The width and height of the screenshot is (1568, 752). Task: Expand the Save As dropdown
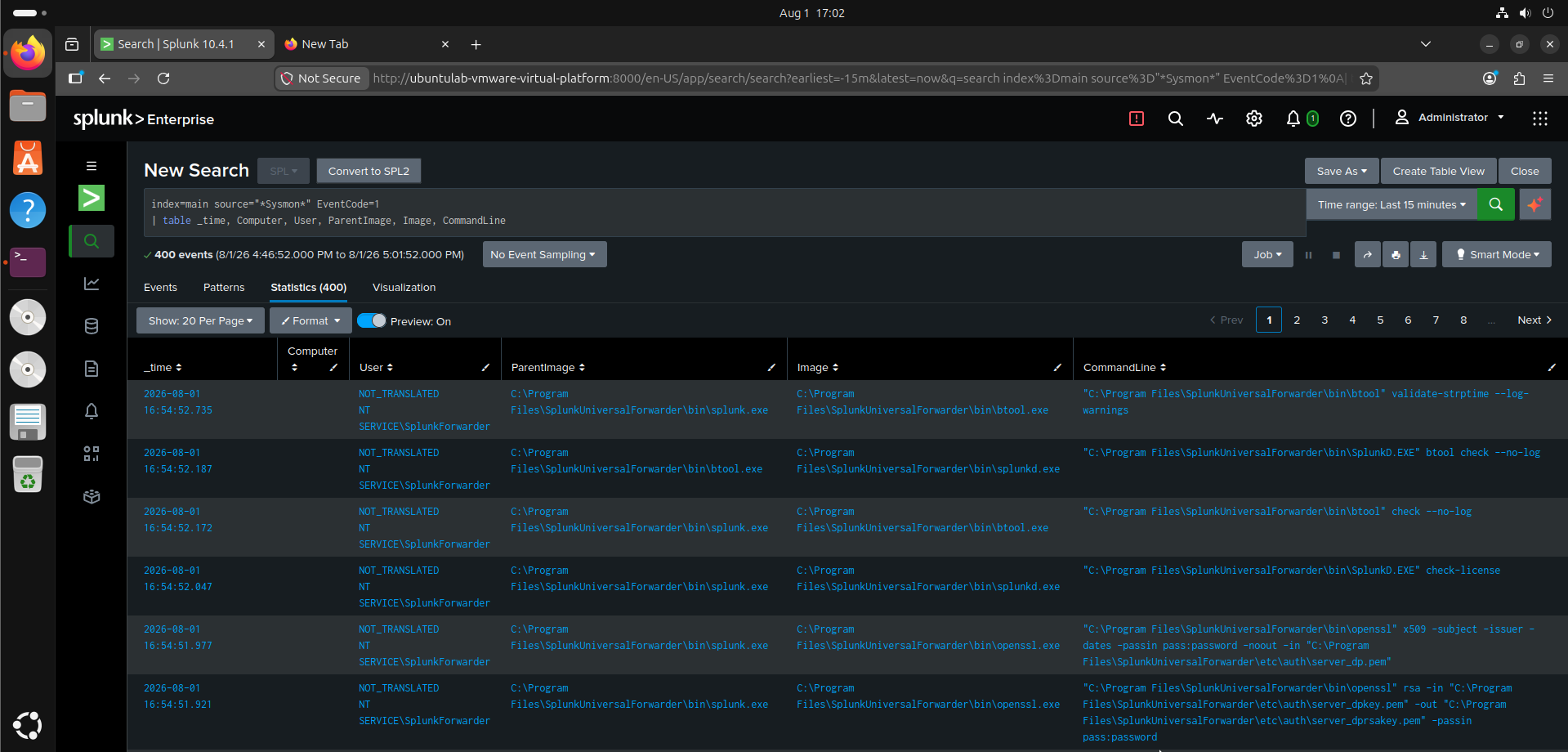(x=1342, y=171)
